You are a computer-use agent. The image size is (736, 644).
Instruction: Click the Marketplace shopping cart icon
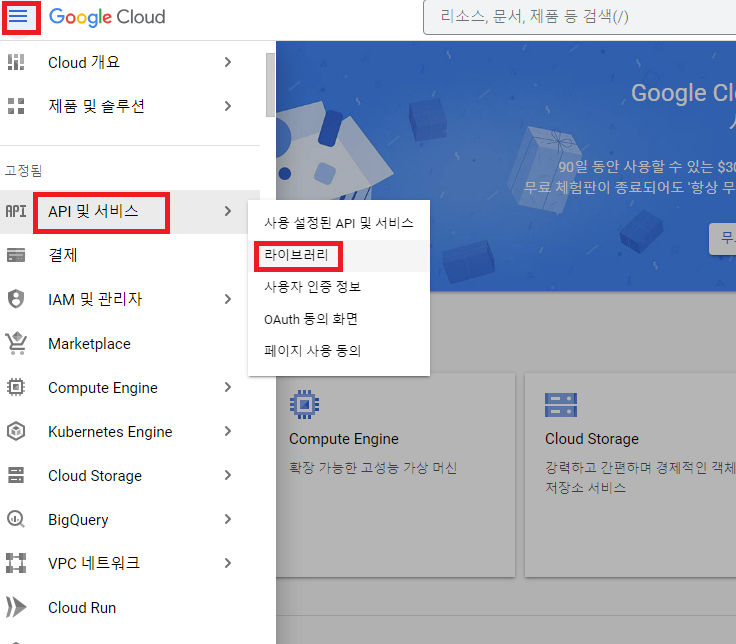tap(16, 343)
